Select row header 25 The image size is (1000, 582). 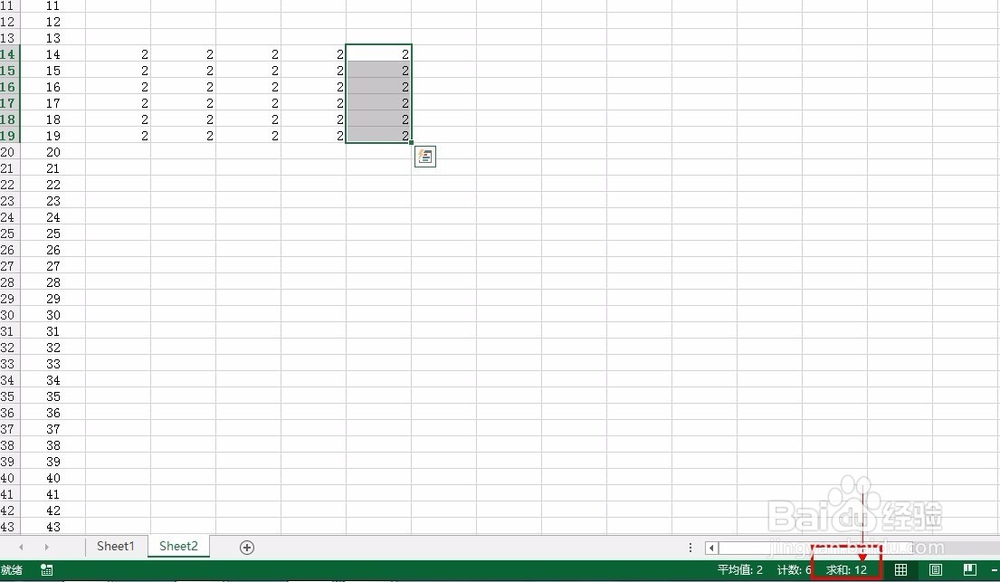8,233
